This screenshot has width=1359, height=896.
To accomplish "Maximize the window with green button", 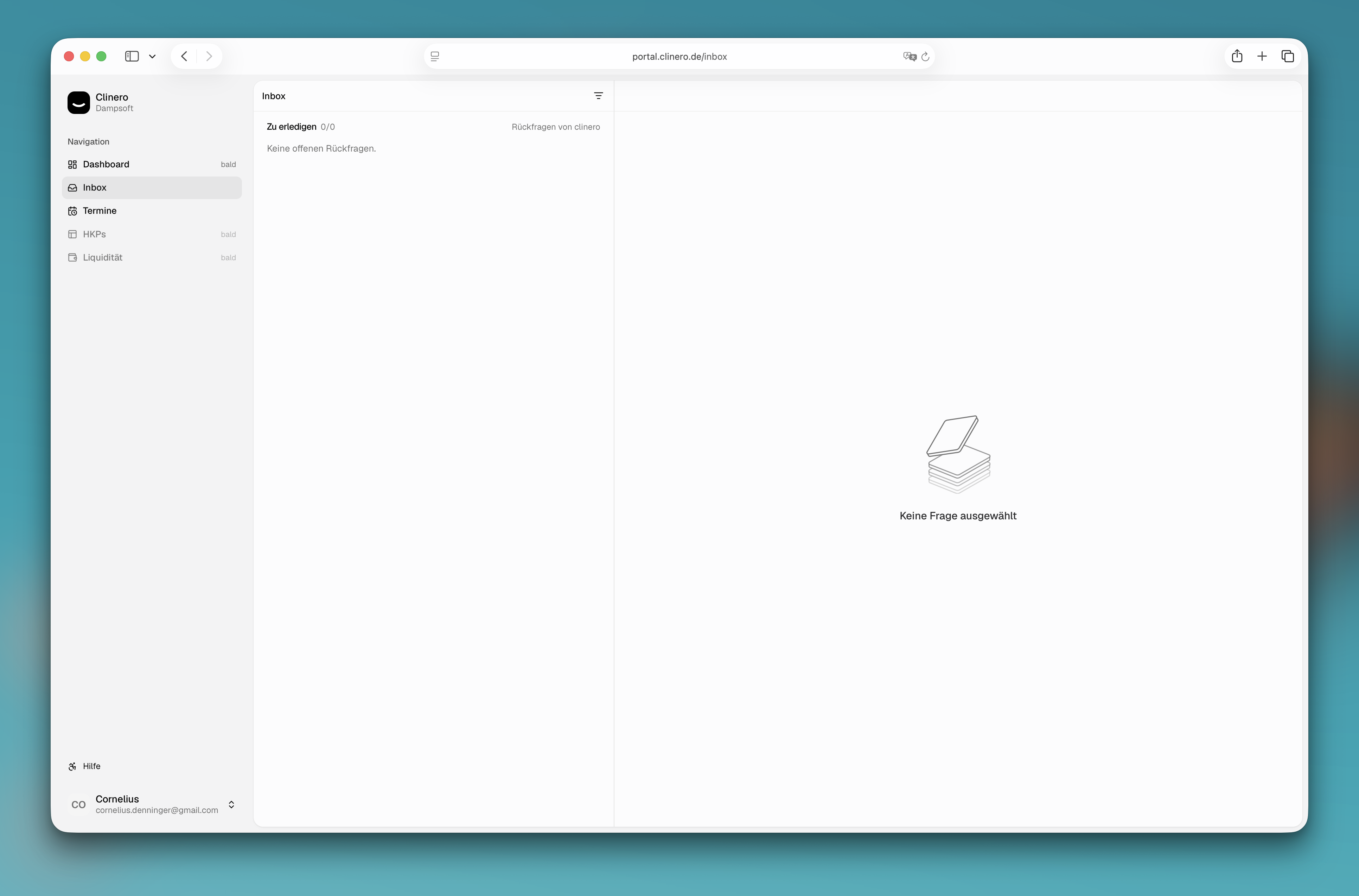I will pos(101,56).
